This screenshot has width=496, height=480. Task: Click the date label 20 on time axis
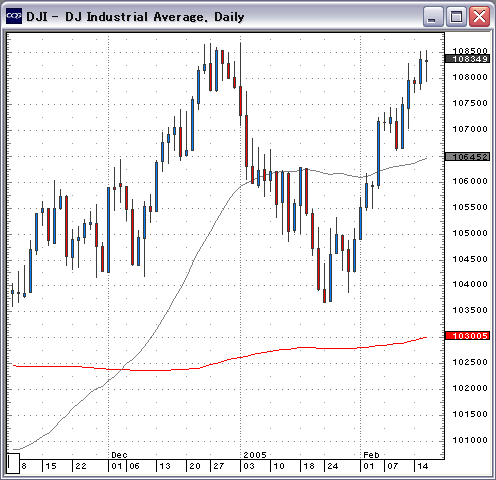tap(195, 466)
